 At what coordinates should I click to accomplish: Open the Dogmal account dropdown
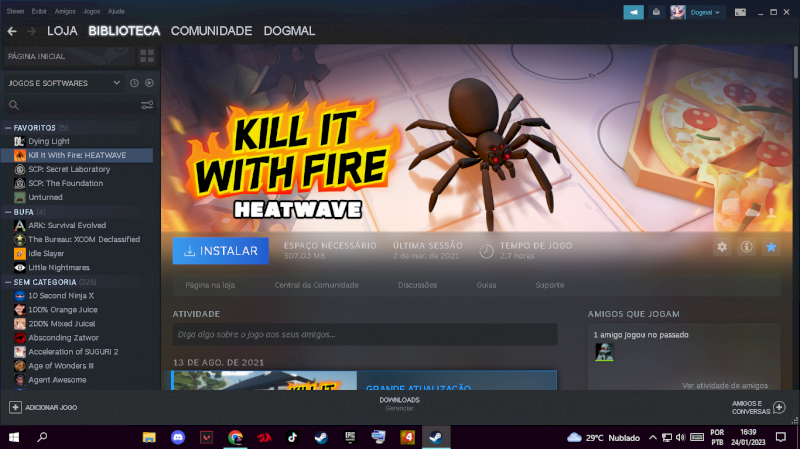point(705,12)
